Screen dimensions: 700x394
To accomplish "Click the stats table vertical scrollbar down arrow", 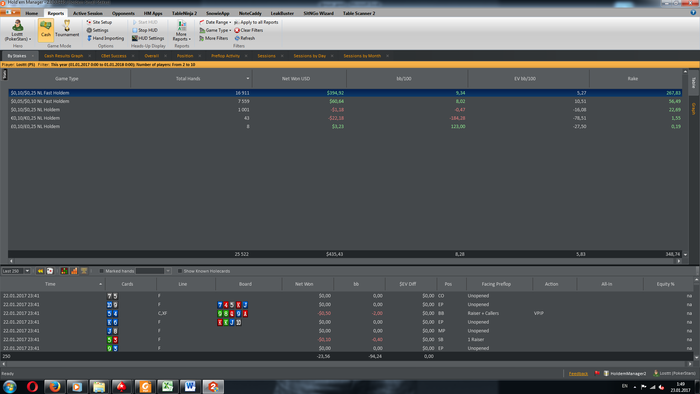I will coord(685,254).
